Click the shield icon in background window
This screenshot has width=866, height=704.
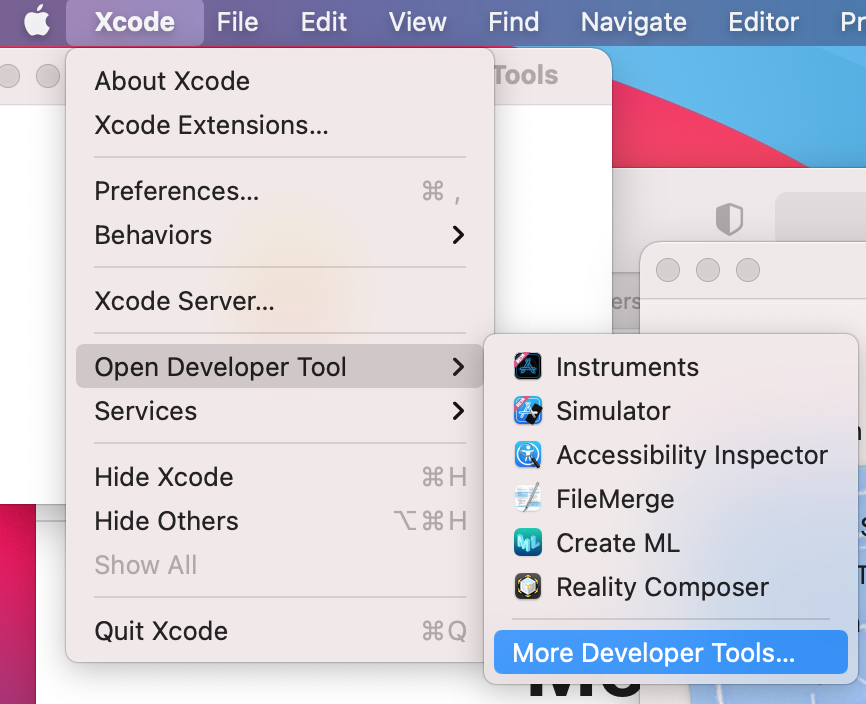[x=729, y=219]
